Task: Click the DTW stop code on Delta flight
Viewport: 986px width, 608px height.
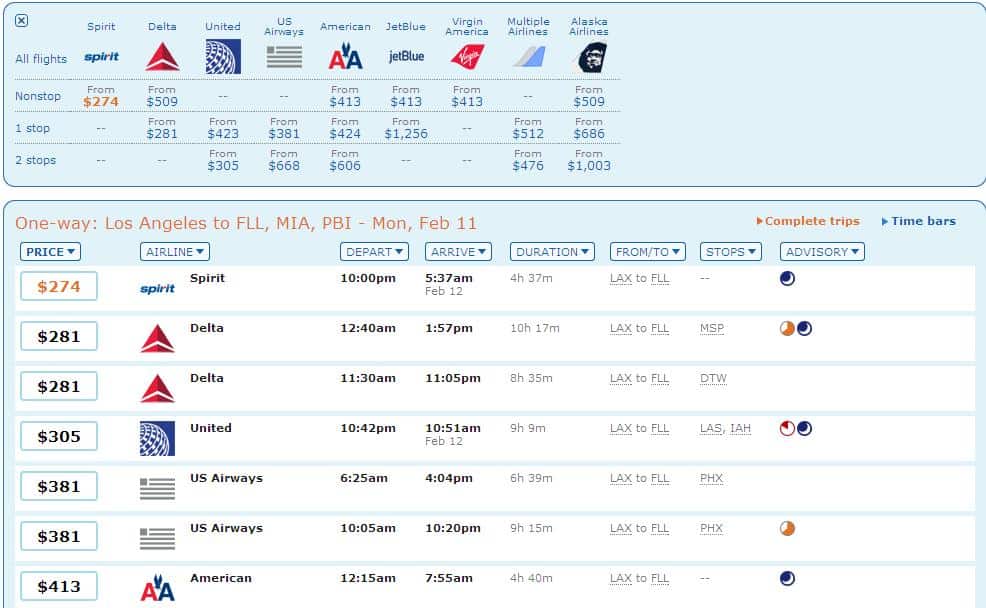Action: click(713, 379)
